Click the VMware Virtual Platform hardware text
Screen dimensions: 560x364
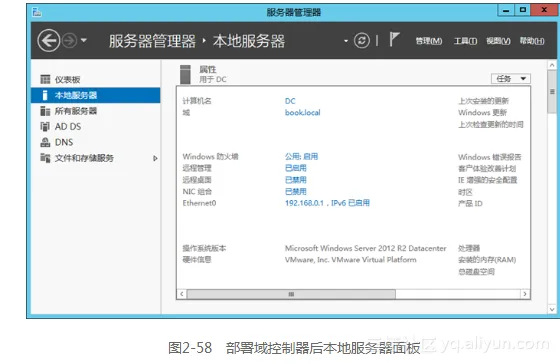350,260
